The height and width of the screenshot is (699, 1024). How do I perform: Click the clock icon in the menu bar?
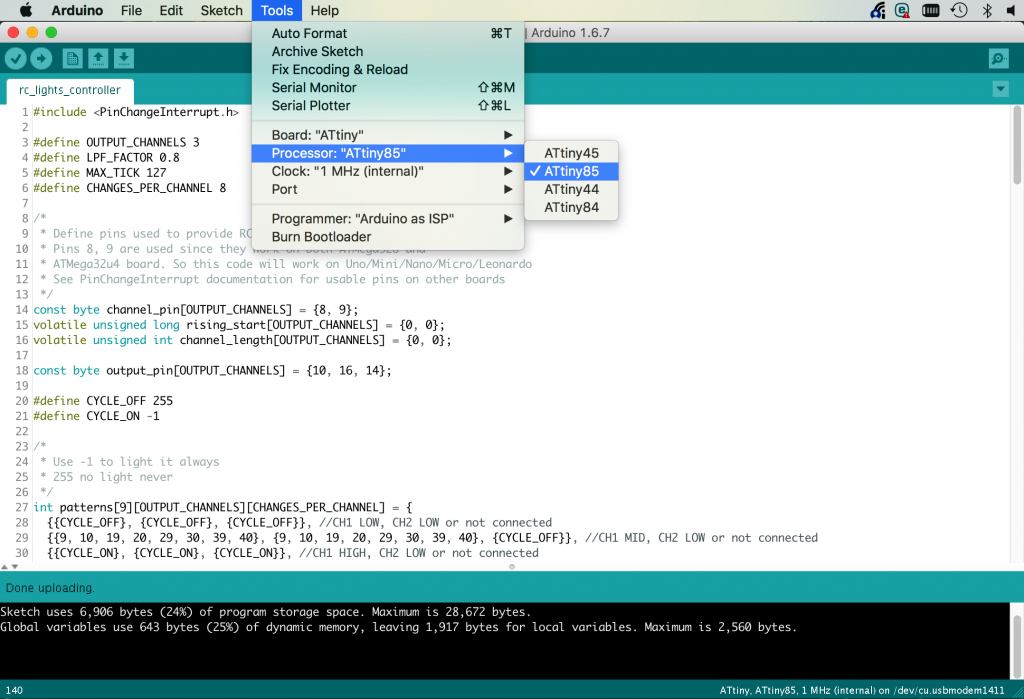tap(958, 11)
